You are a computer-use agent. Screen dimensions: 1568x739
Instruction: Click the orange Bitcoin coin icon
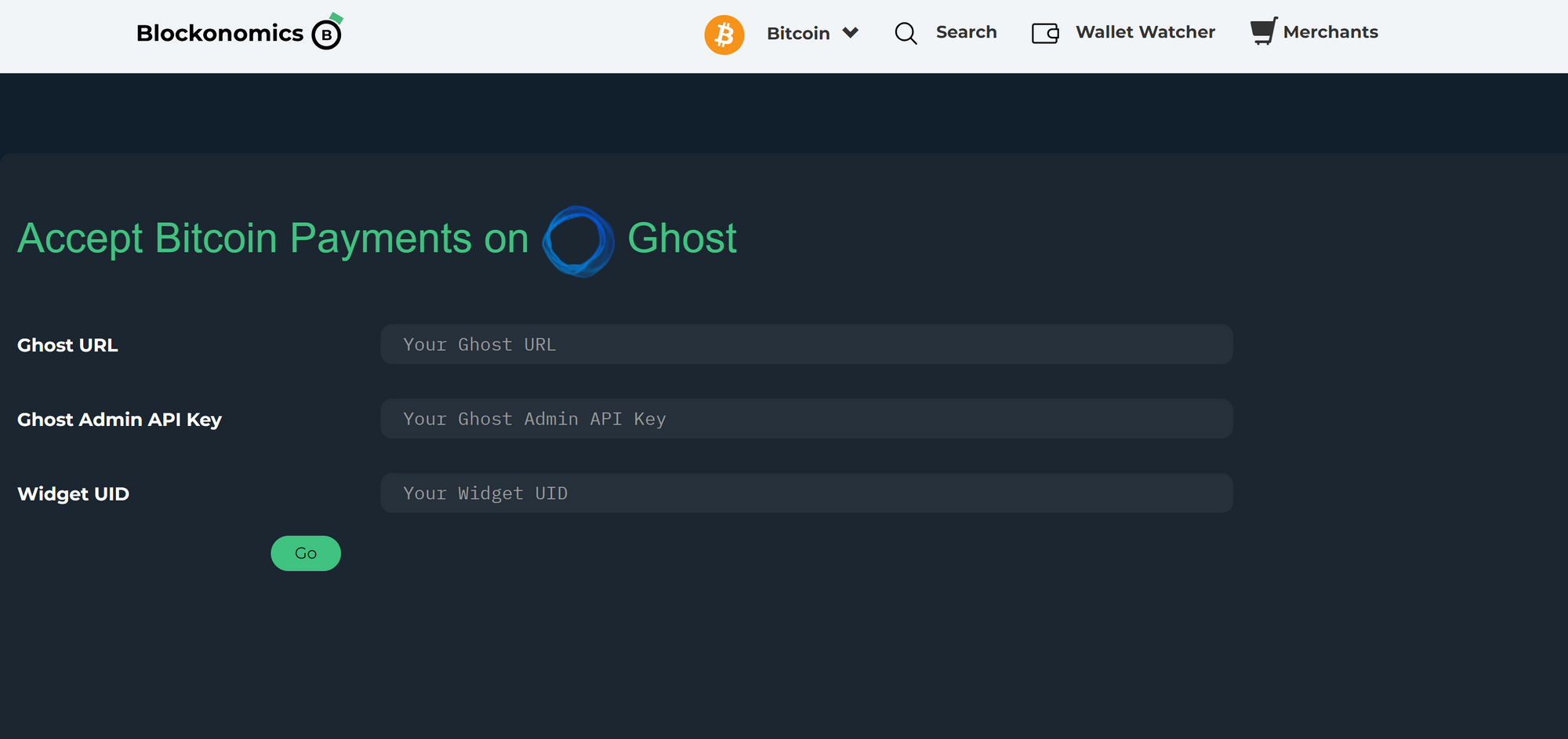click(724, 35)
